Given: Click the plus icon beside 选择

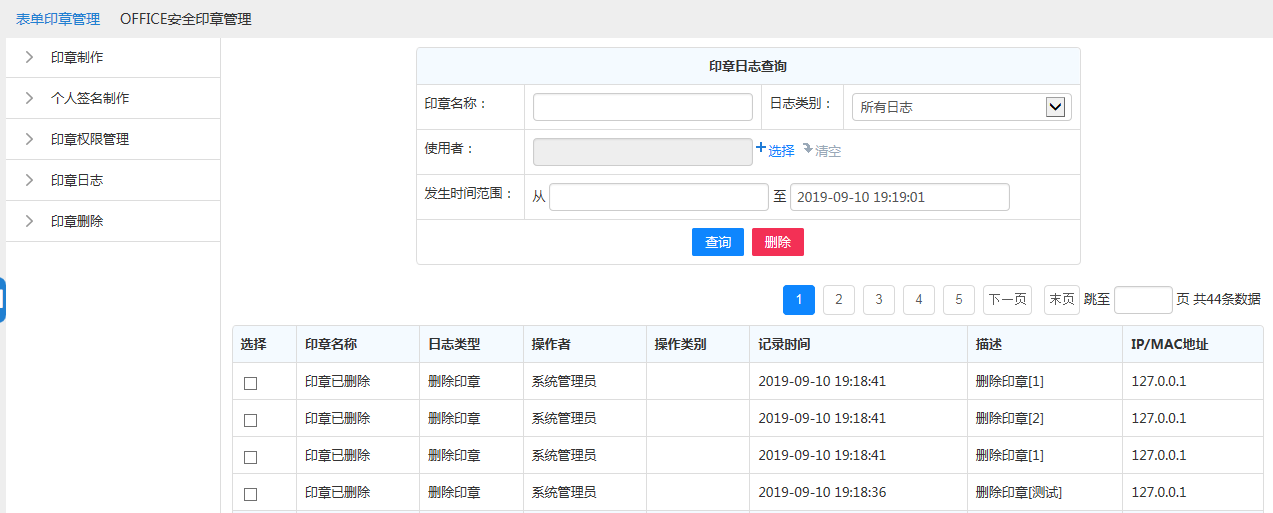Looking at the screenshot, I should point(761,148).
